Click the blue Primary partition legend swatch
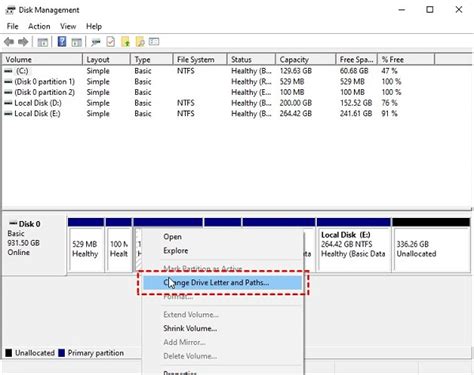This screenshot has height=375, width=474. pyautogui.click(x=61, y=353)
